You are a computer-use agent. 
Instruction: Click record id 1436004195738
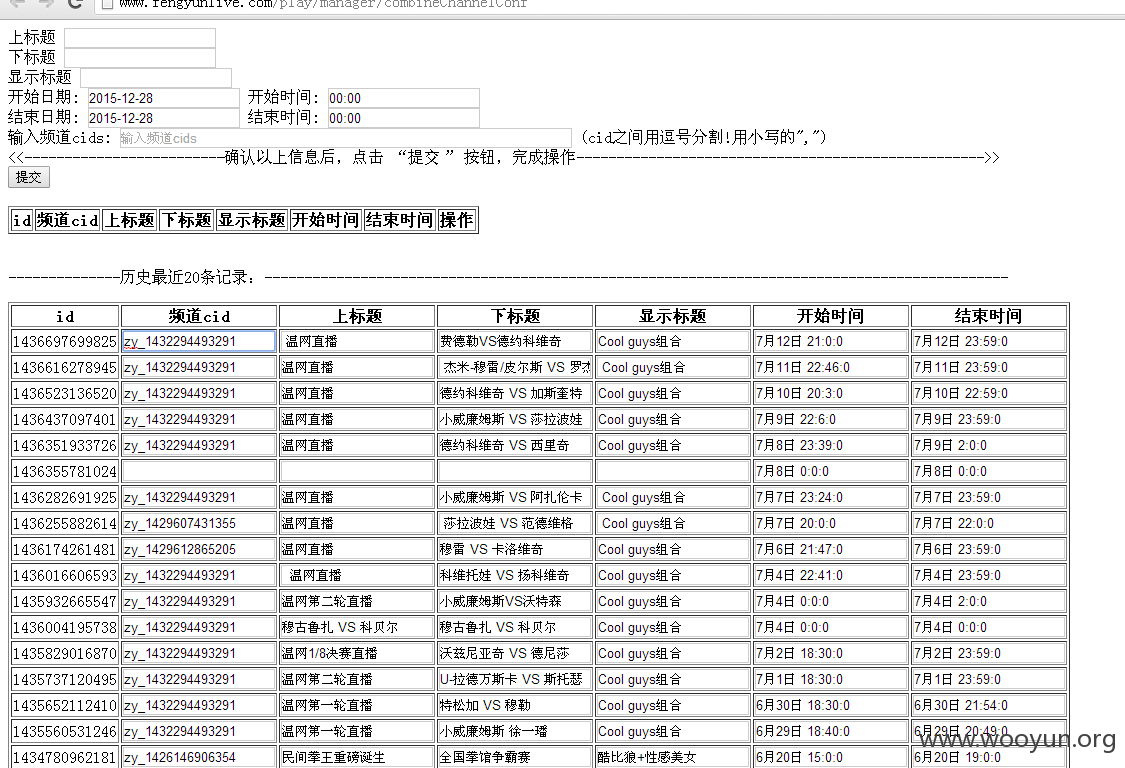click(x=65, y=628)
